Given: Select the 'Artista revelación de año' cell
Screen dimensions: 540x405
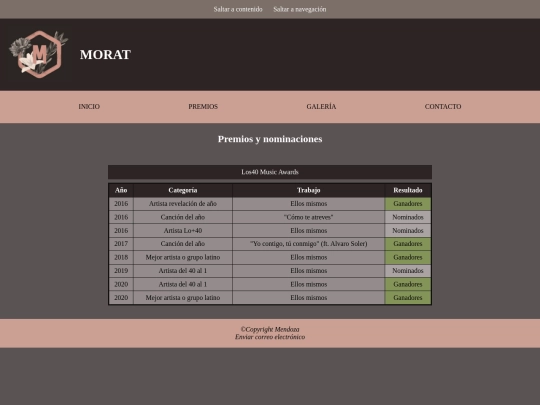Looking at the screenshot, I should (x=183, y=204).
